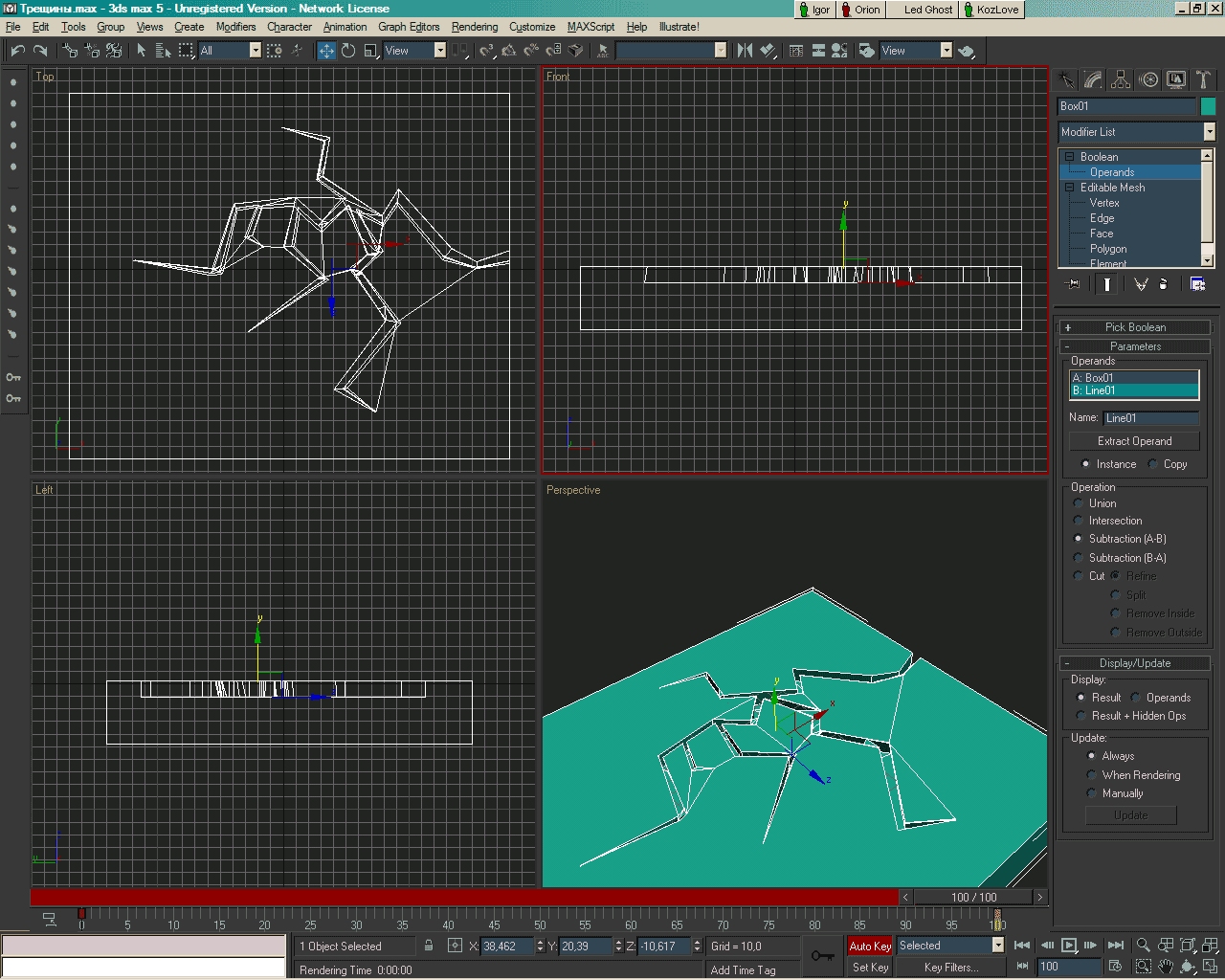Open the Modify command panel tab

point(1094,80)
